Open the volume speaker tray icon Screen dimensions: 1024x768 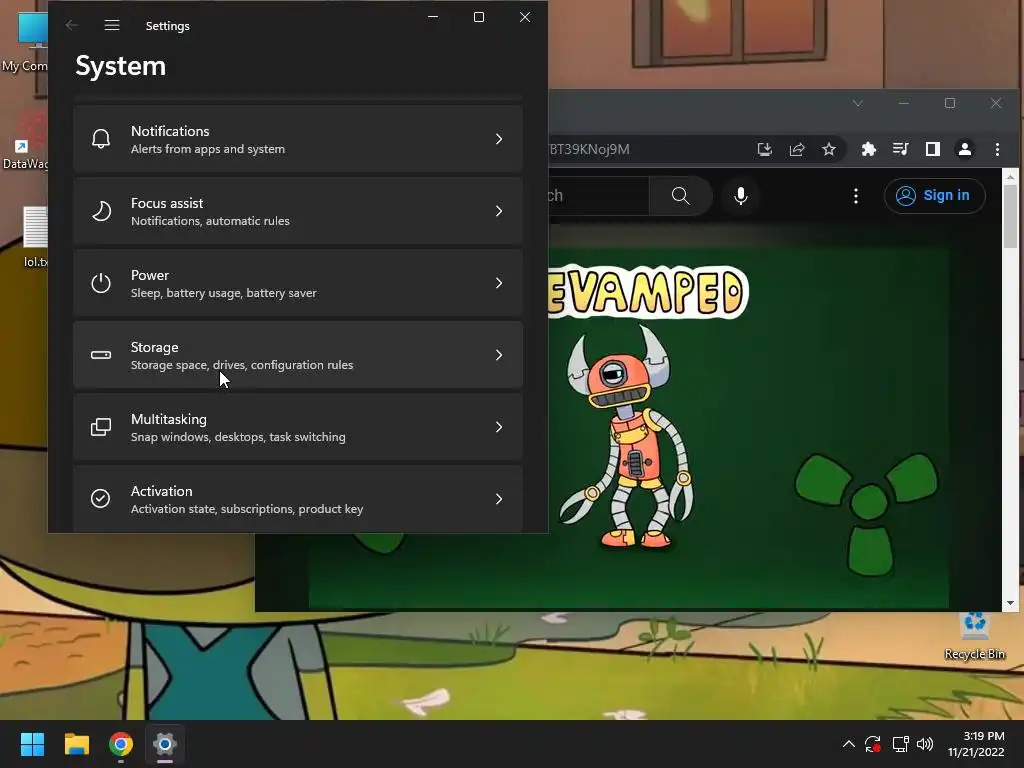[x=925, y=744]
